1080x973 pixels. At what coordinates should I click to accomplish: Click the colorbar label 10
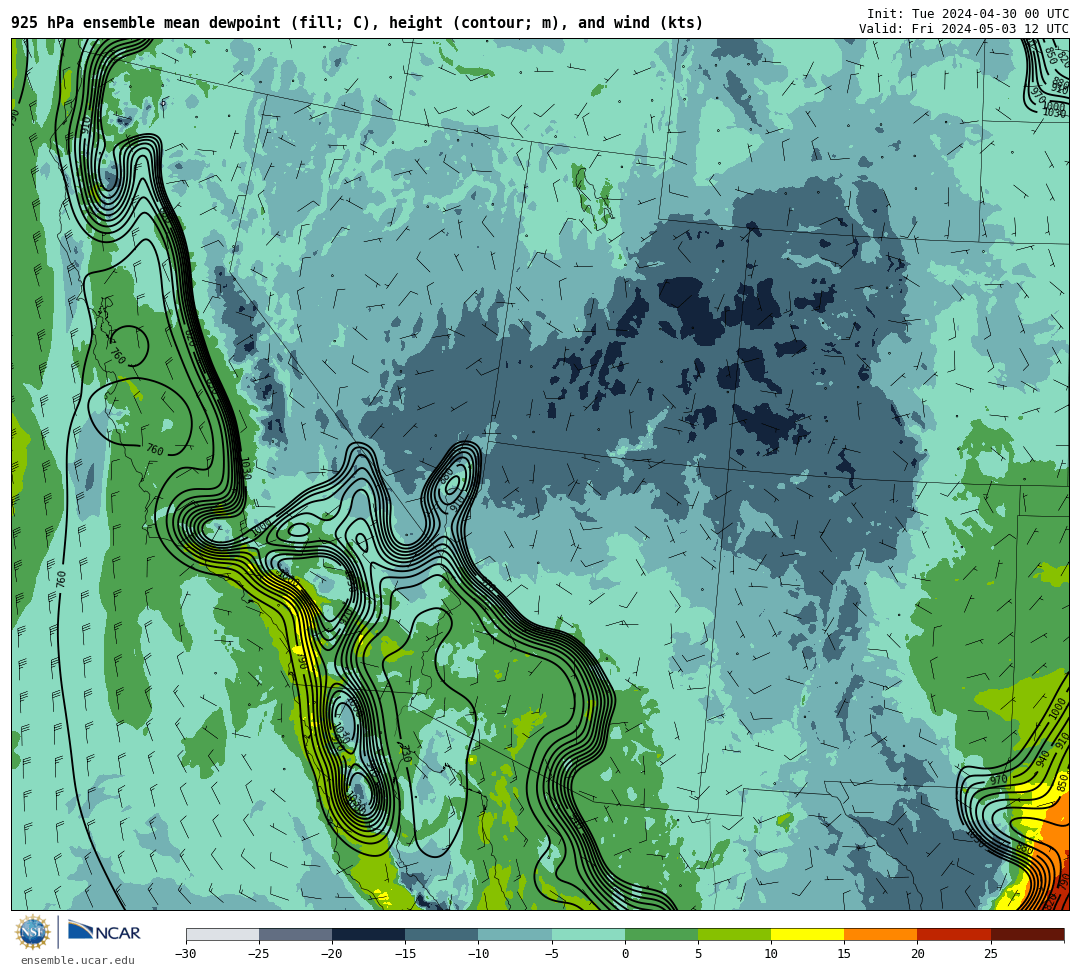pos(771,954)
